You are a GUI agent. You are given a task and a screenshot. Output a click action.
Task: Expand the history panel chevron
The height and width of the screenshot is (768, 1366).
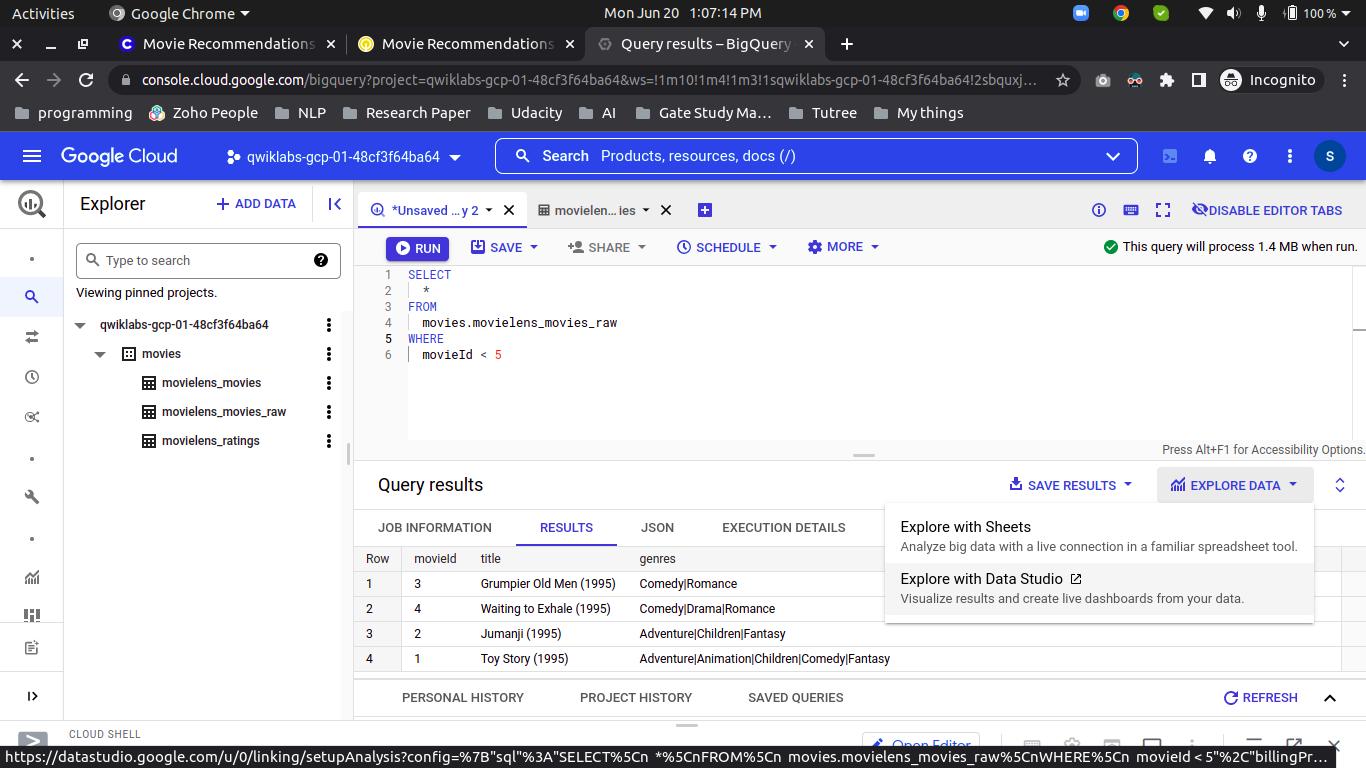(1330, 698)
